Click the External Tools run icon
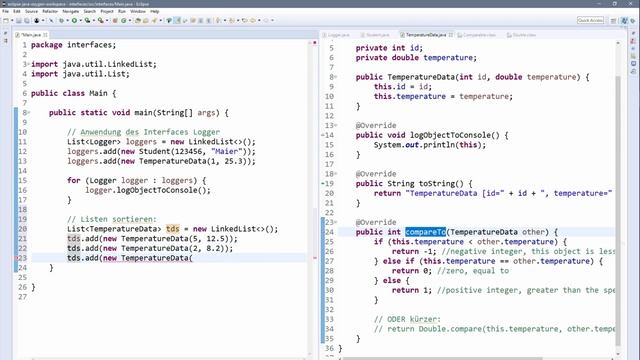Viewport: 640px width, 360px height. click(x=100, y=20)
